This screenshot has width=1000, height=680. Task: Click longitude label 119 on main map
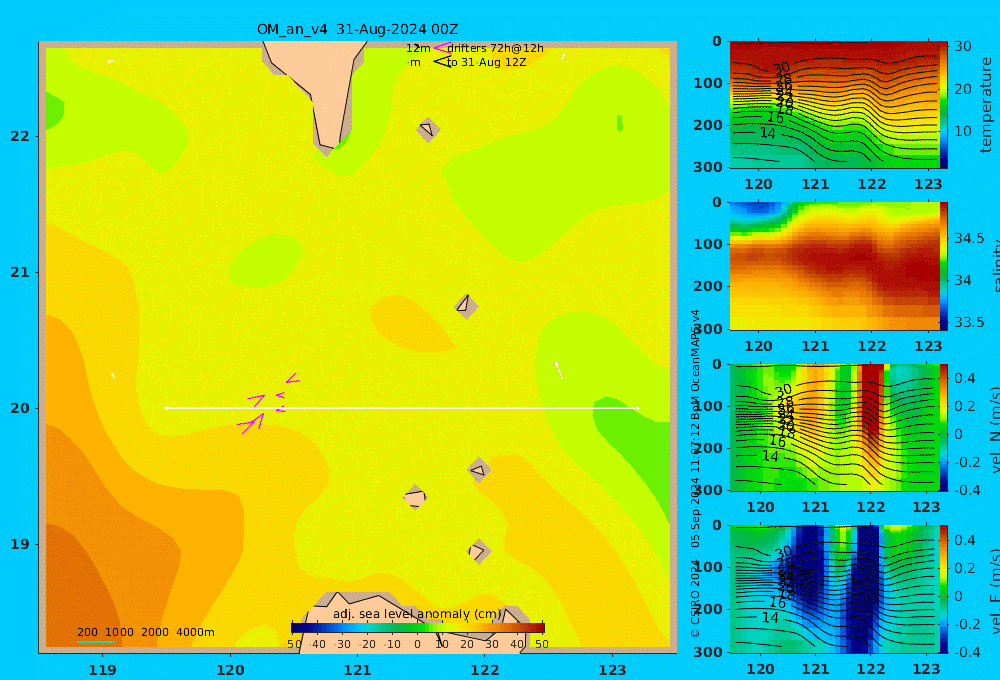(102, 670)
